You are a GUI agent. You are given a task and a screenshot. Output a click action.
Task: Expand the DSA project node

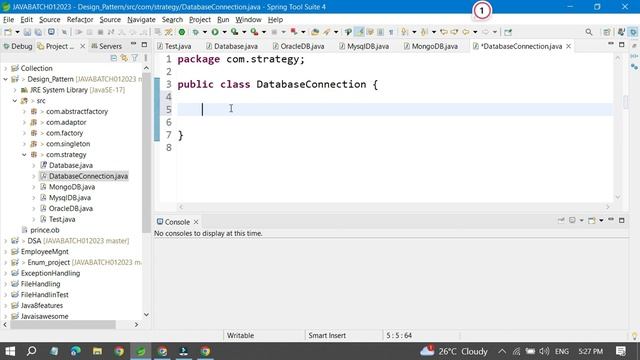tap(6, 241)
